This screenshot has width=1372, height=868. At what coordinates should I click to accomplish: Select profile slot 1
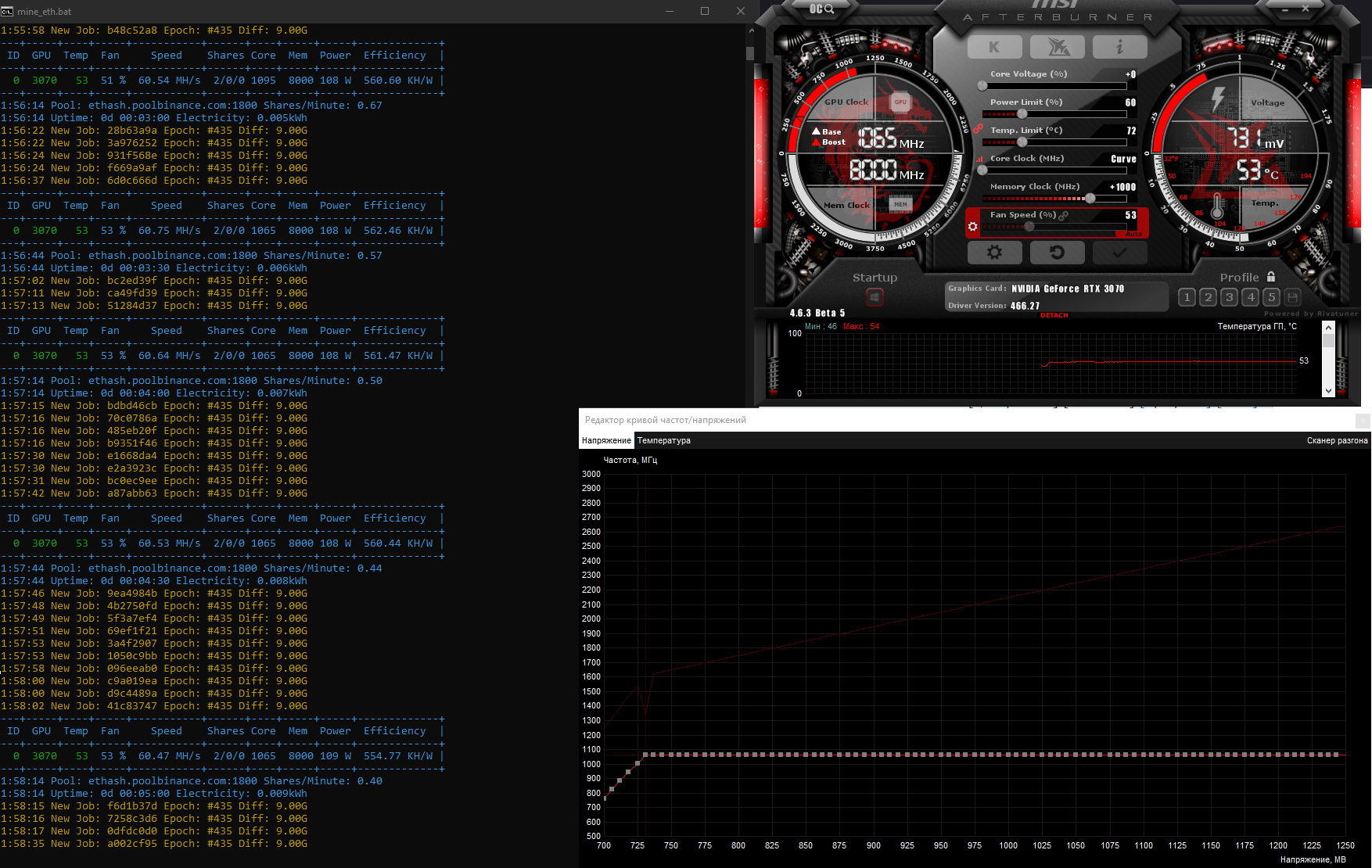click(1187, 297)
